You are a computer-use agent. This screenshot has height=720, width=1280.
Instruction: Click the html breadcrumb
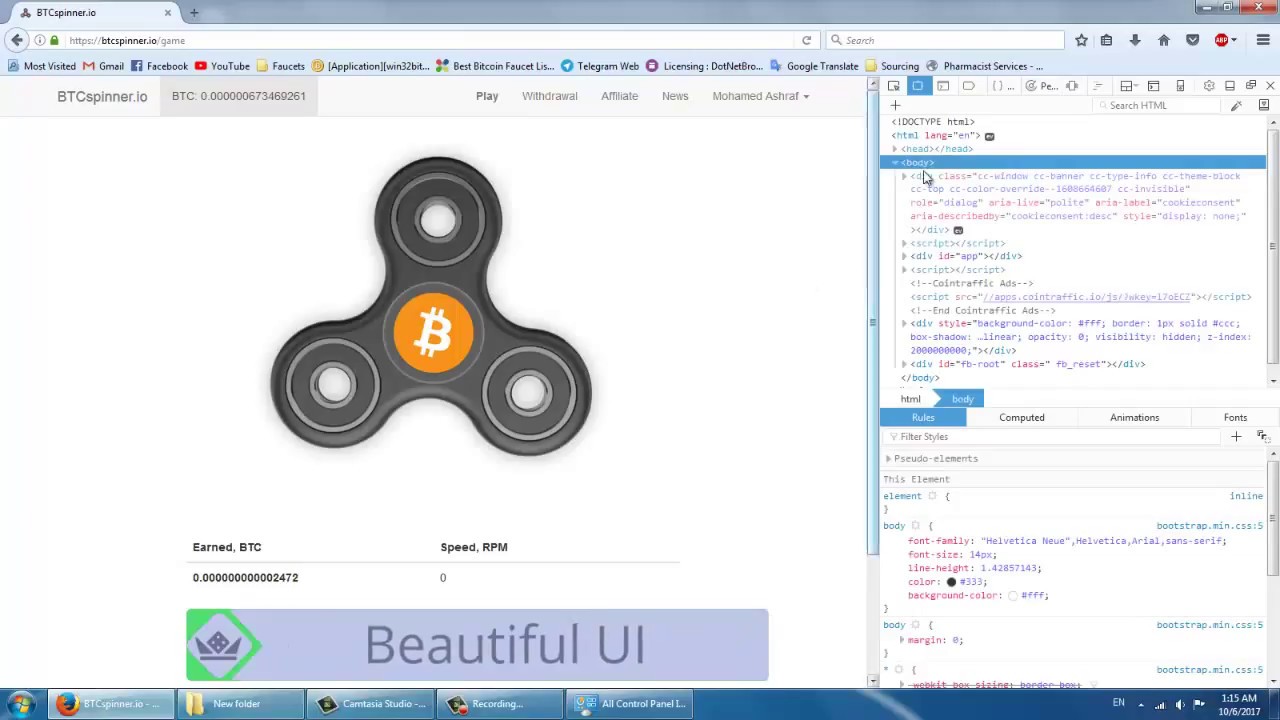click(x=910, y=399)
